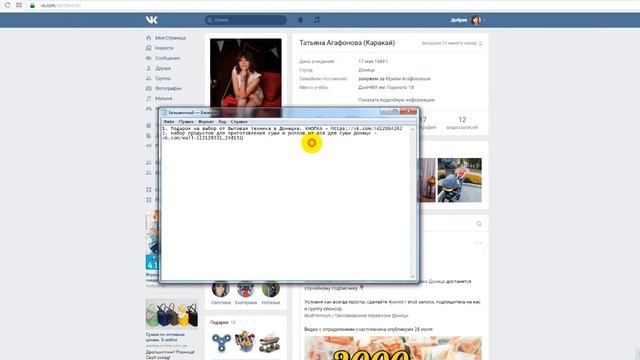Viewport: 640px width, 360px height.
Task: Open the notifications bell in VK header
Action: 300,20
